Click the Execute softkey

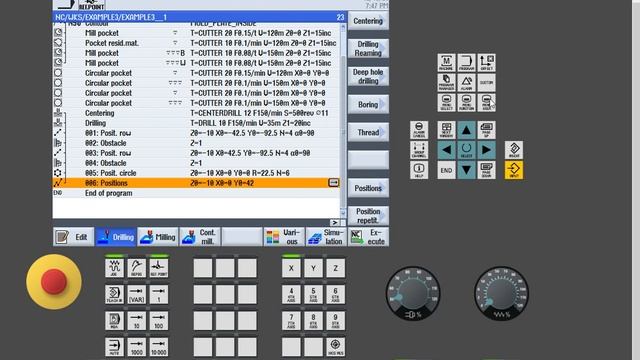(368, 237)
